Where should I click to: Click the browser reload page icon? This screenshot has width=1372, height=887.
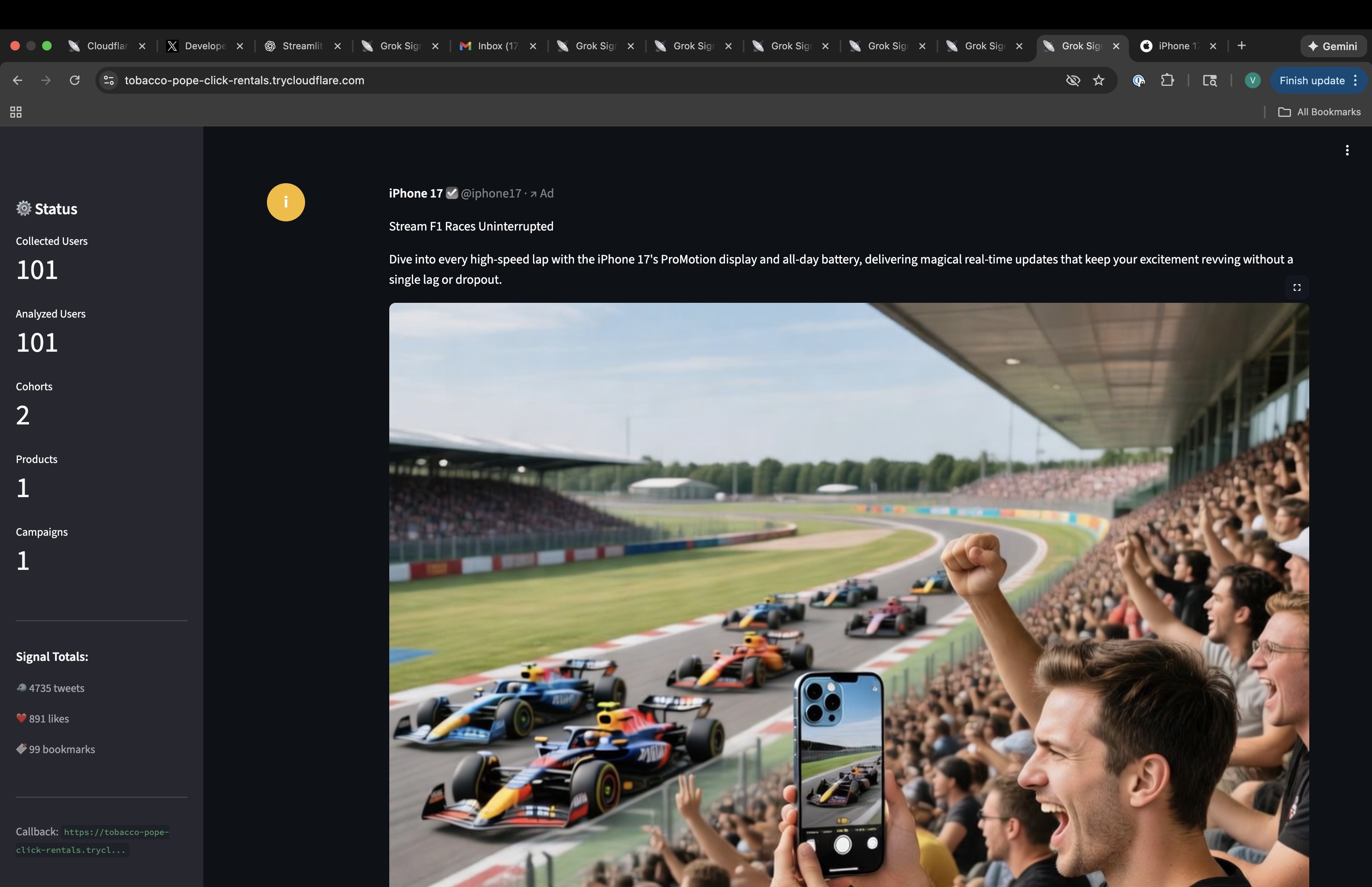click(x=74, y=80)
